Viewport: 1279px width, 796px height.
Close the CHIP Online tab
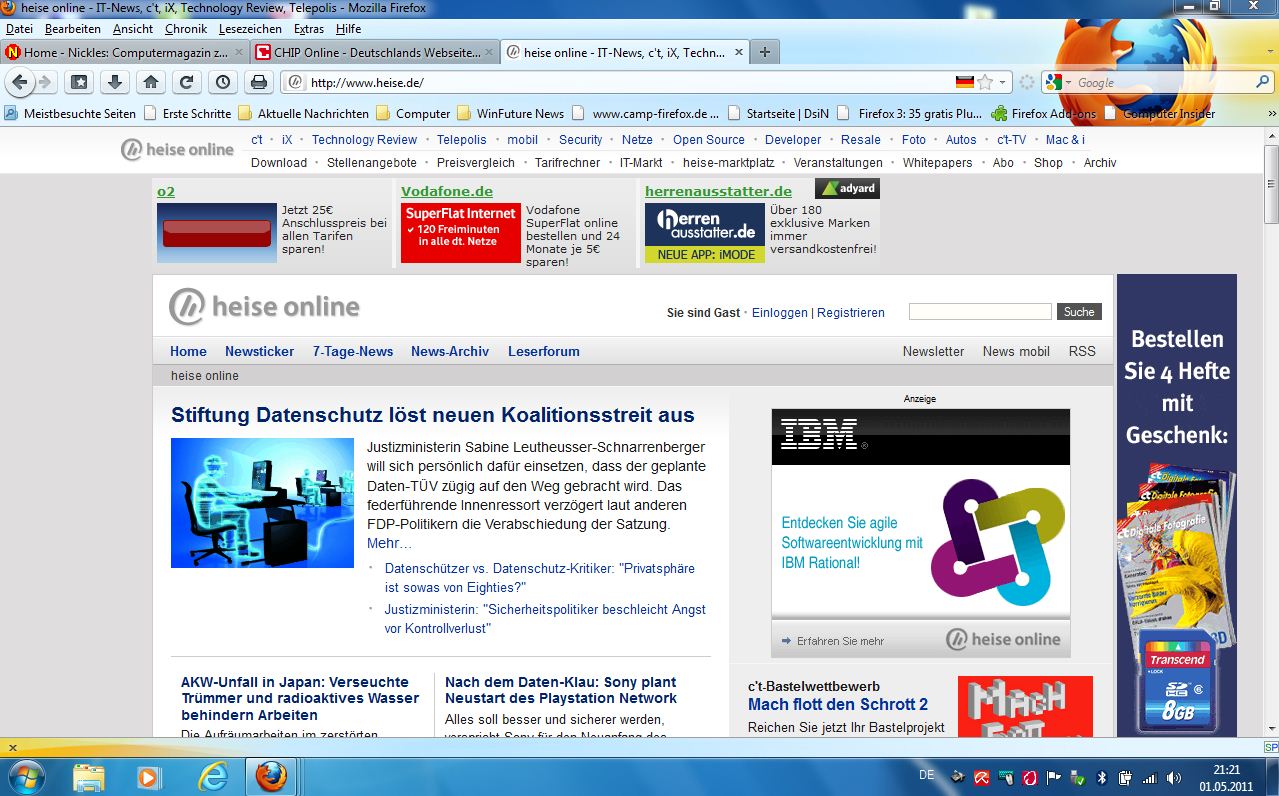point(488,52)
